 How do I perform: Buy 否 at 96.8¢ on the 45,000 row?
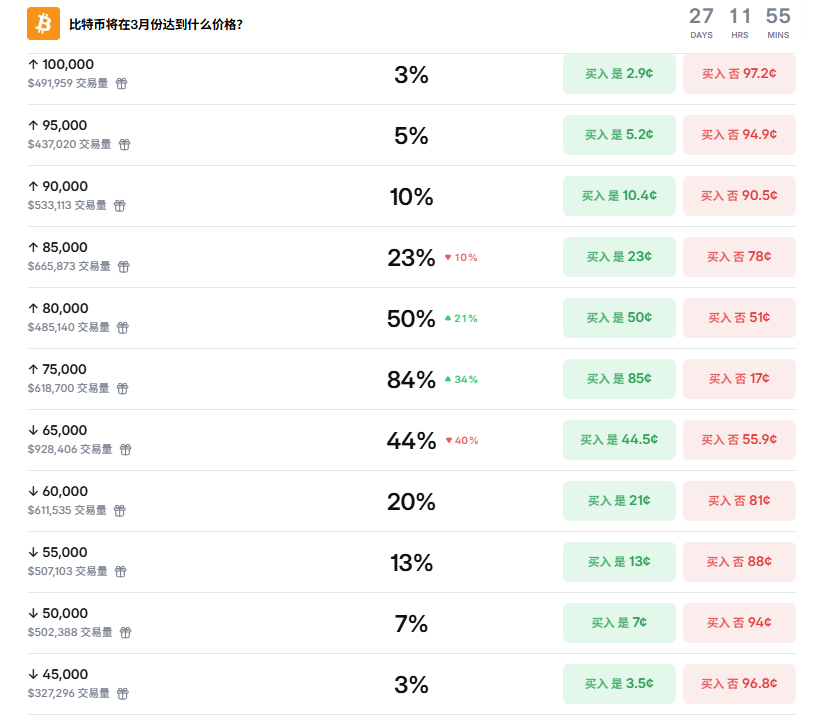point(739,684)
